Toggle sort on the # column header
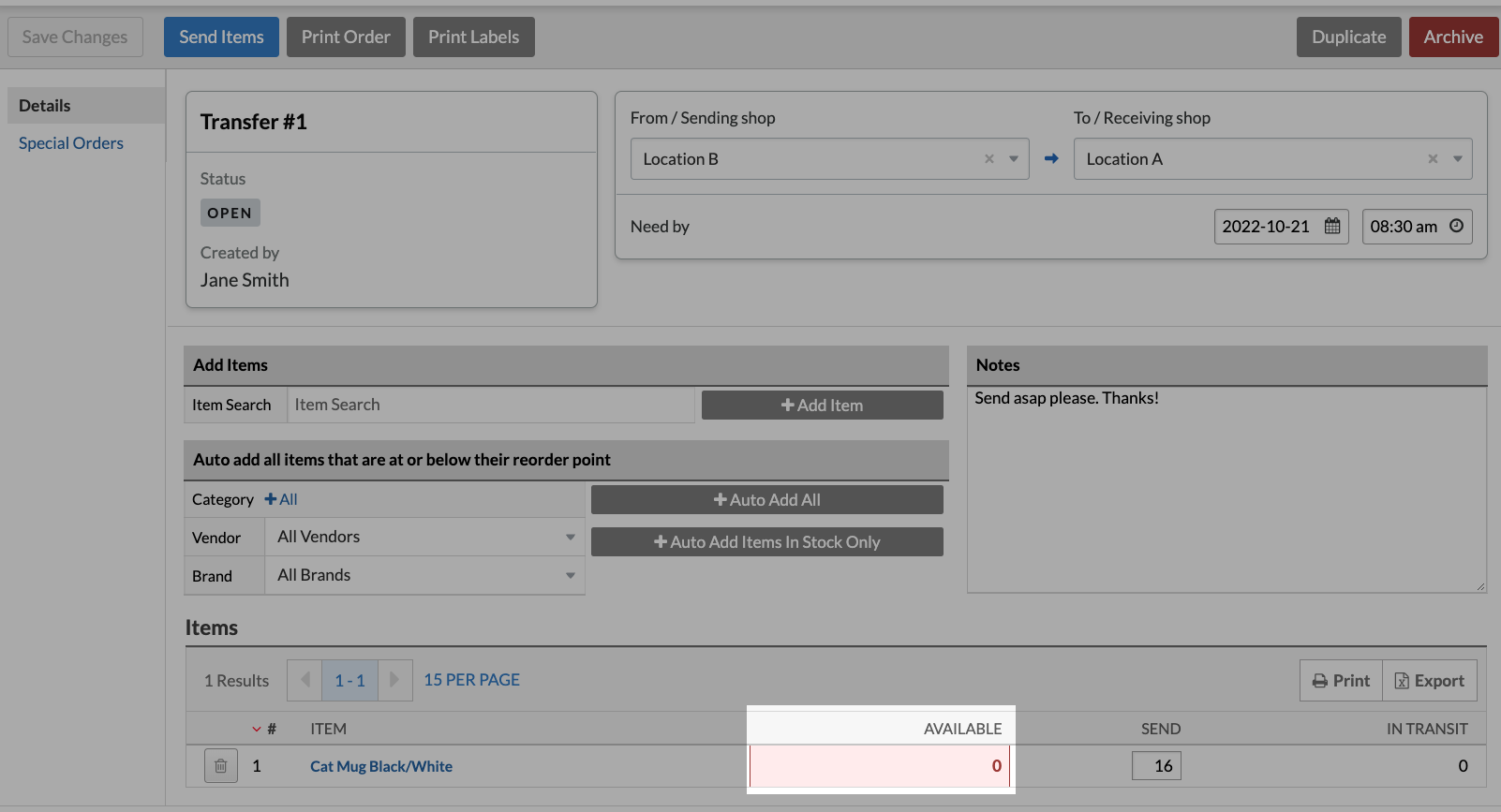1501x812 pixels. [x=265, y=729]
